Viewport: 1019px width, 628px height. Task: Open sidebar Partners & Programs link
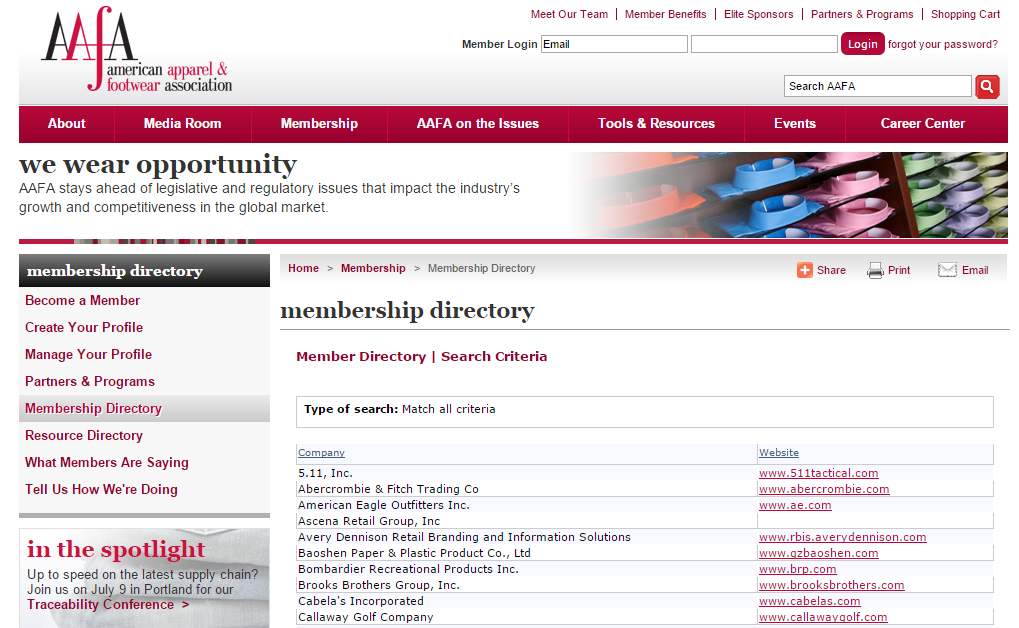click(x=90, y=382)
